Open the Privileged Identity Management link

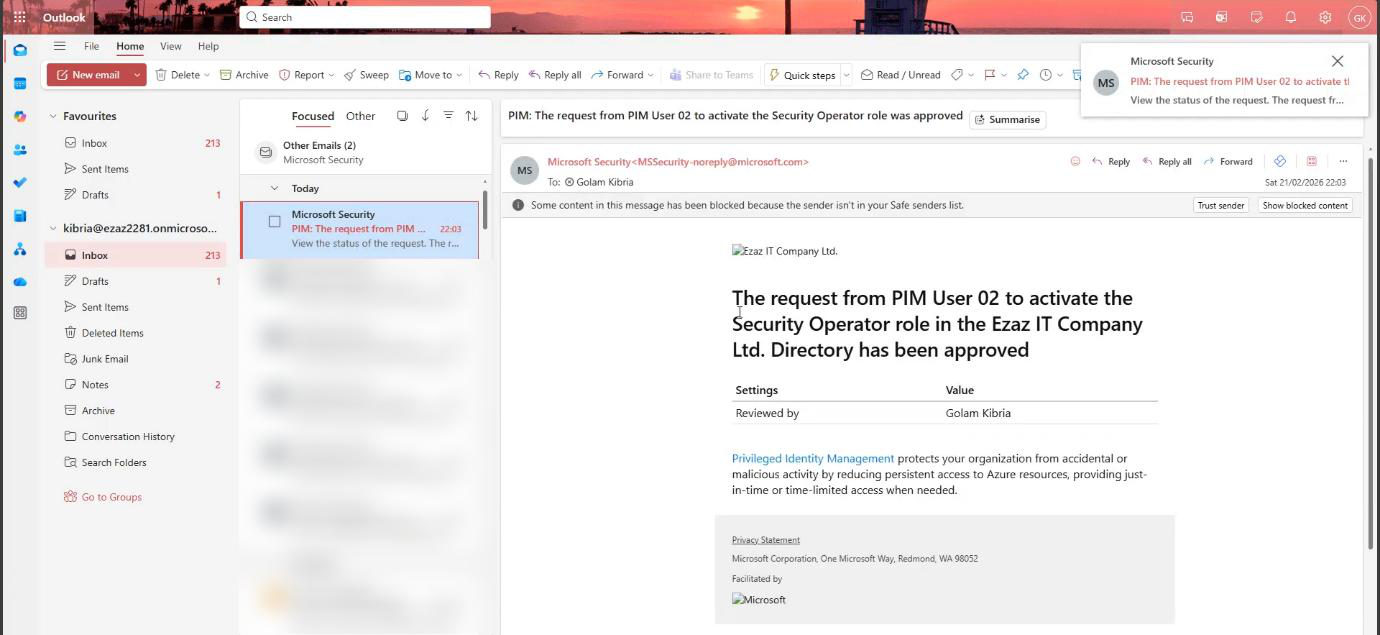pyautogui.click(x=813, y=459)
